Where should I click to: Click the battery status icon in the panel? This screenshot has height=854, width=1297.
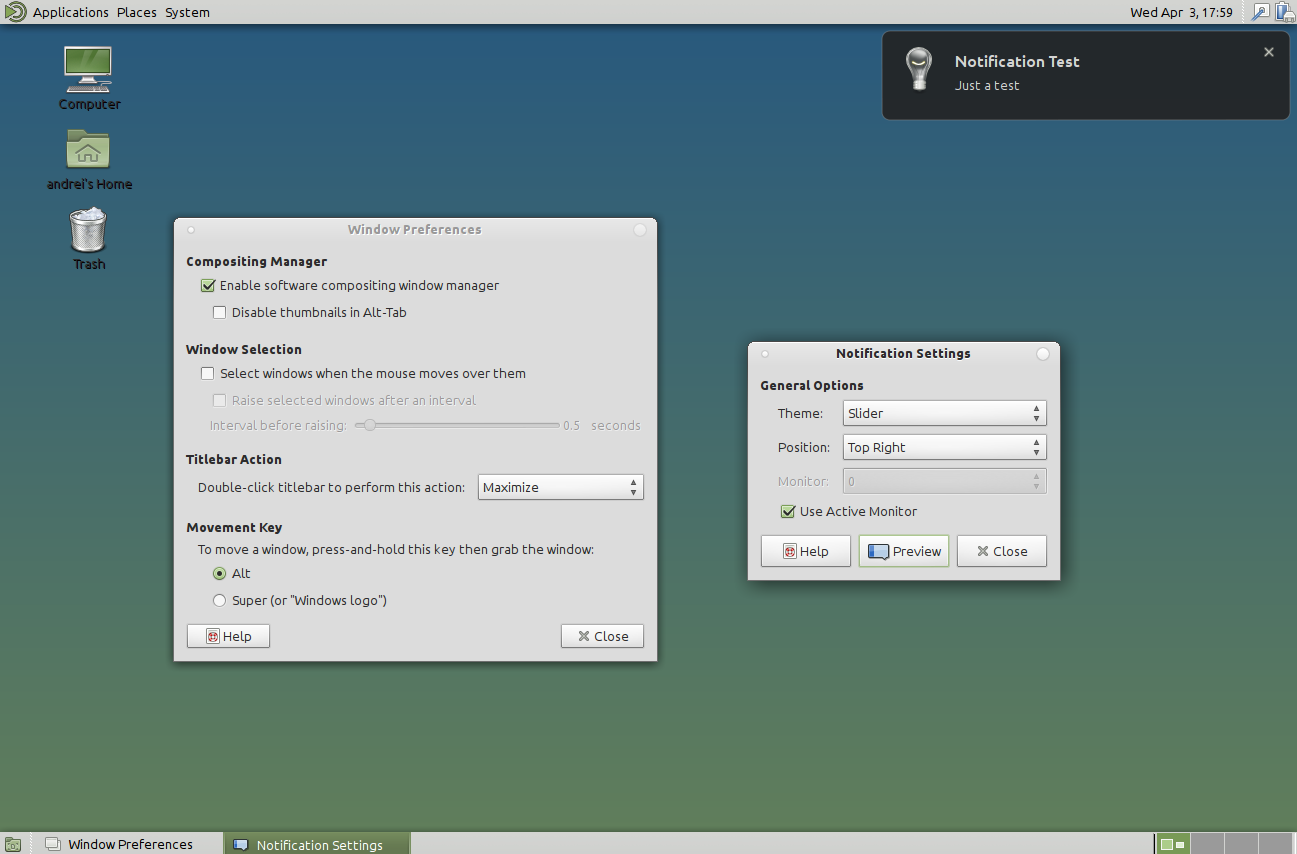[x=1285, y=12]
